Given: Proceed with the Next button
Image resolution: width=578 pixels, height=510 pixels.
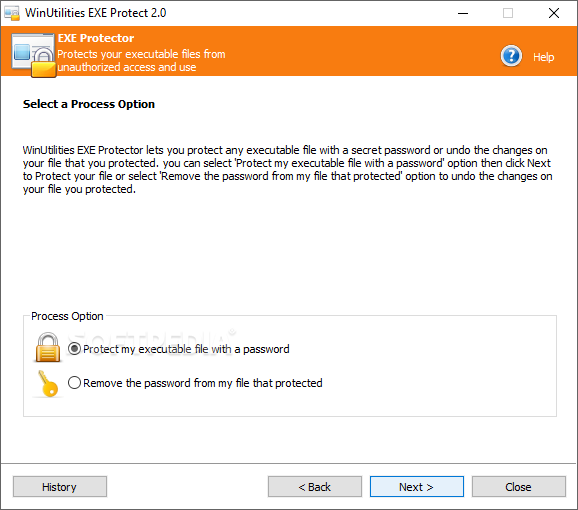Looking at the screenshot, I should click(x=417, y=486).
